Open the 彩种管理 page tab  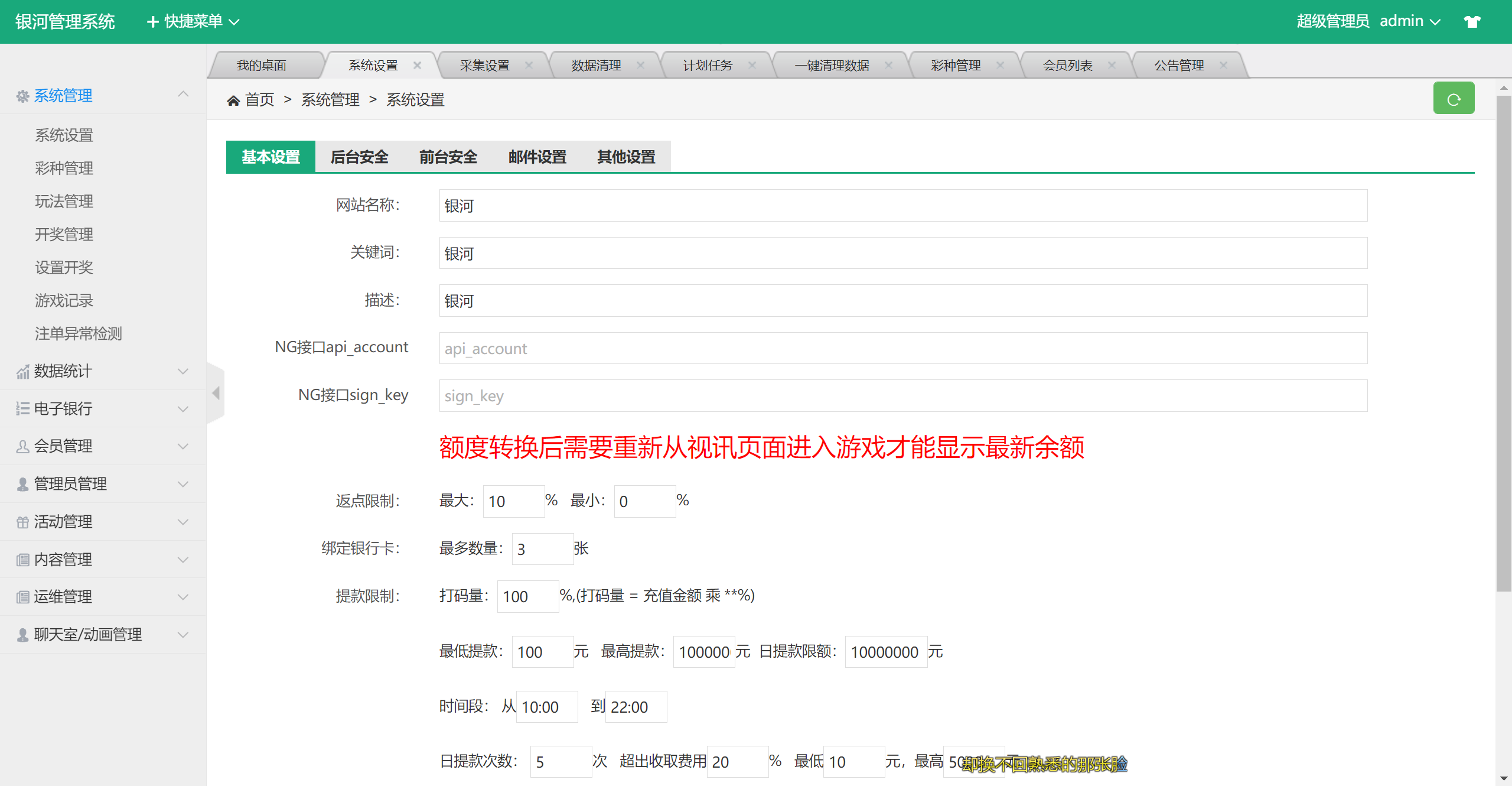pyautogui.click(x=955, y=65)
